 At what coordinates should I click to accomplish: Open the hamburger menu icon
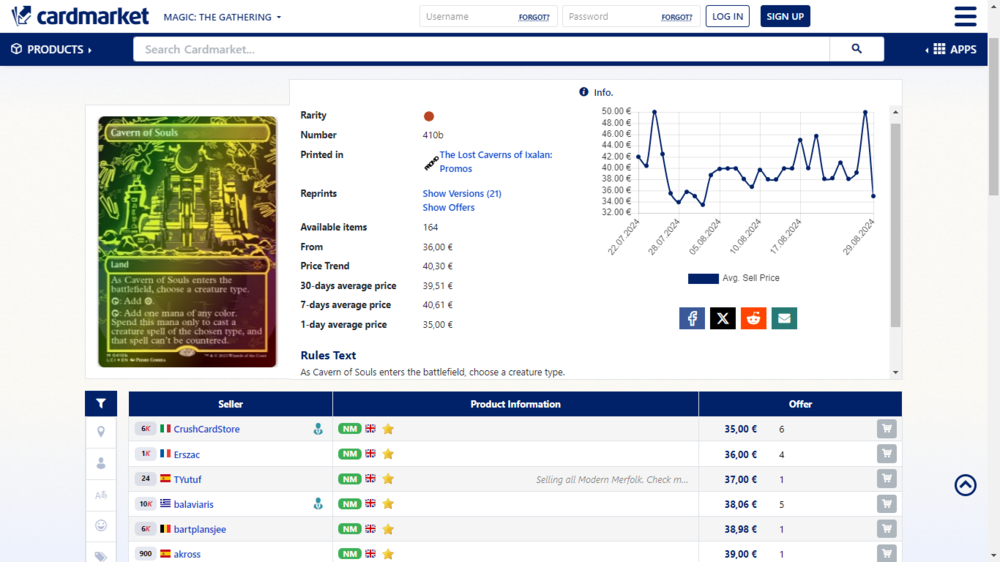pos(965,17)
